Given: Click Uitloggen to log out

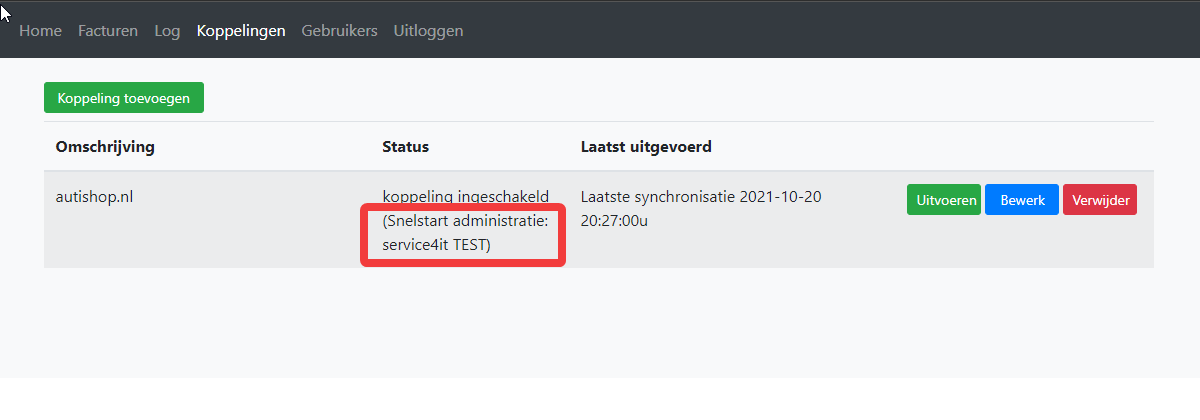Looking at the screenshot, I should pyautogui.click(x=428, y=31).
